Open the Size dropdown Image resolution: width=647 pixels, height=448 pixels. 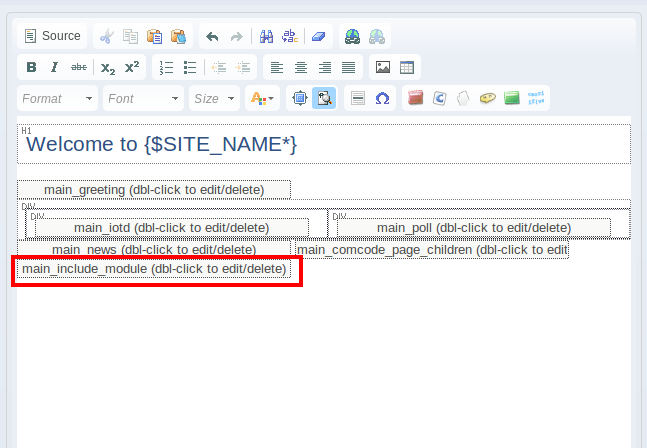(x=215, y=99)
